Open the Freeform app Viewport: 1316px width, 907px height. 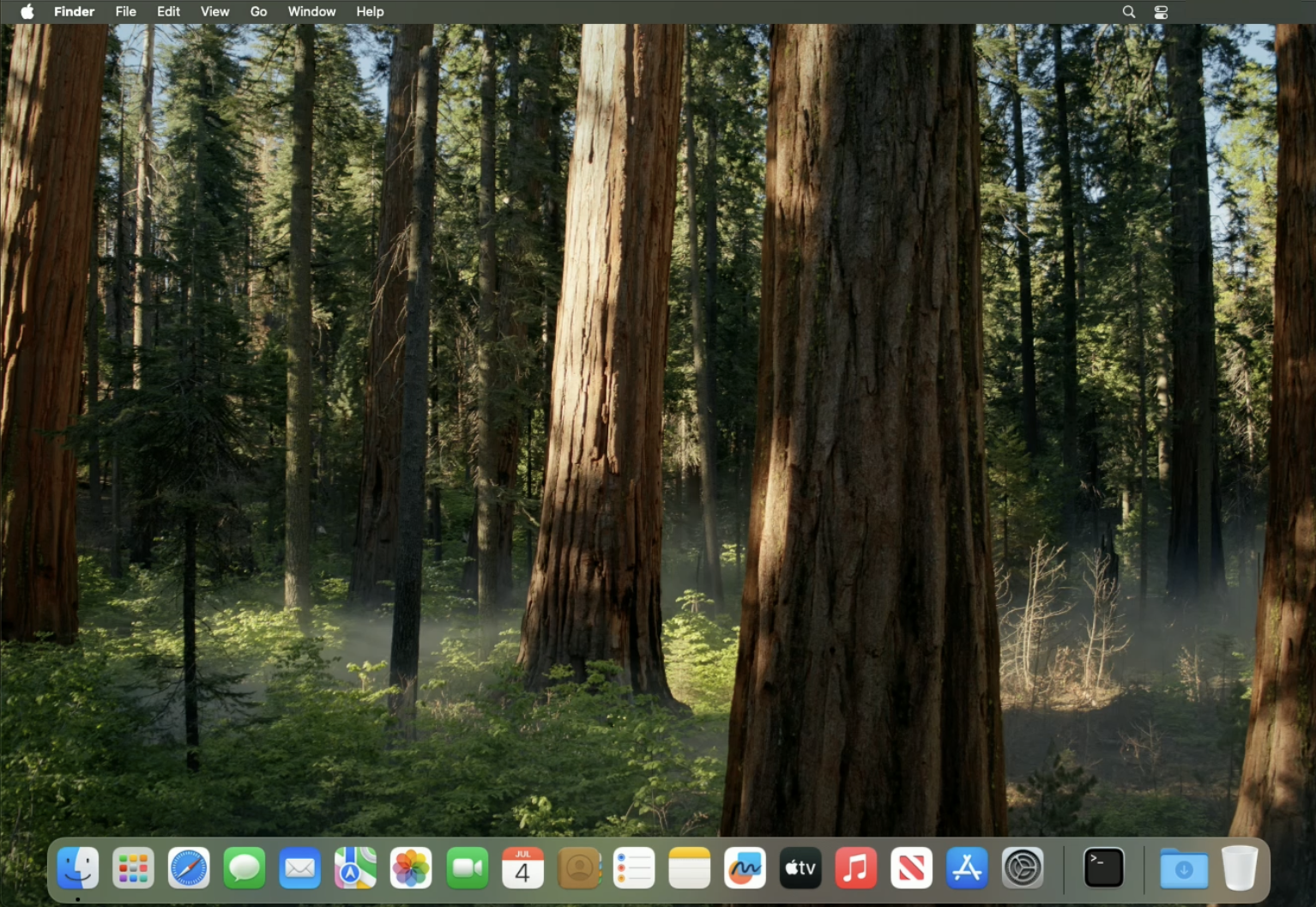pyautogui.click(x=745, y=868)
